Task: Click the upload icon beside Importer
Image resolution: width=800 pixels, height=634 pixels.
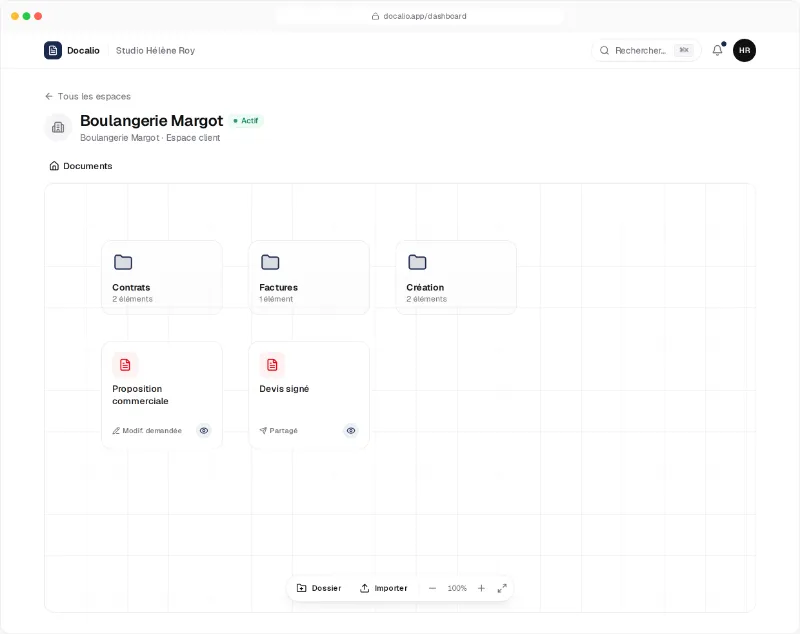Action: [364, 588]
